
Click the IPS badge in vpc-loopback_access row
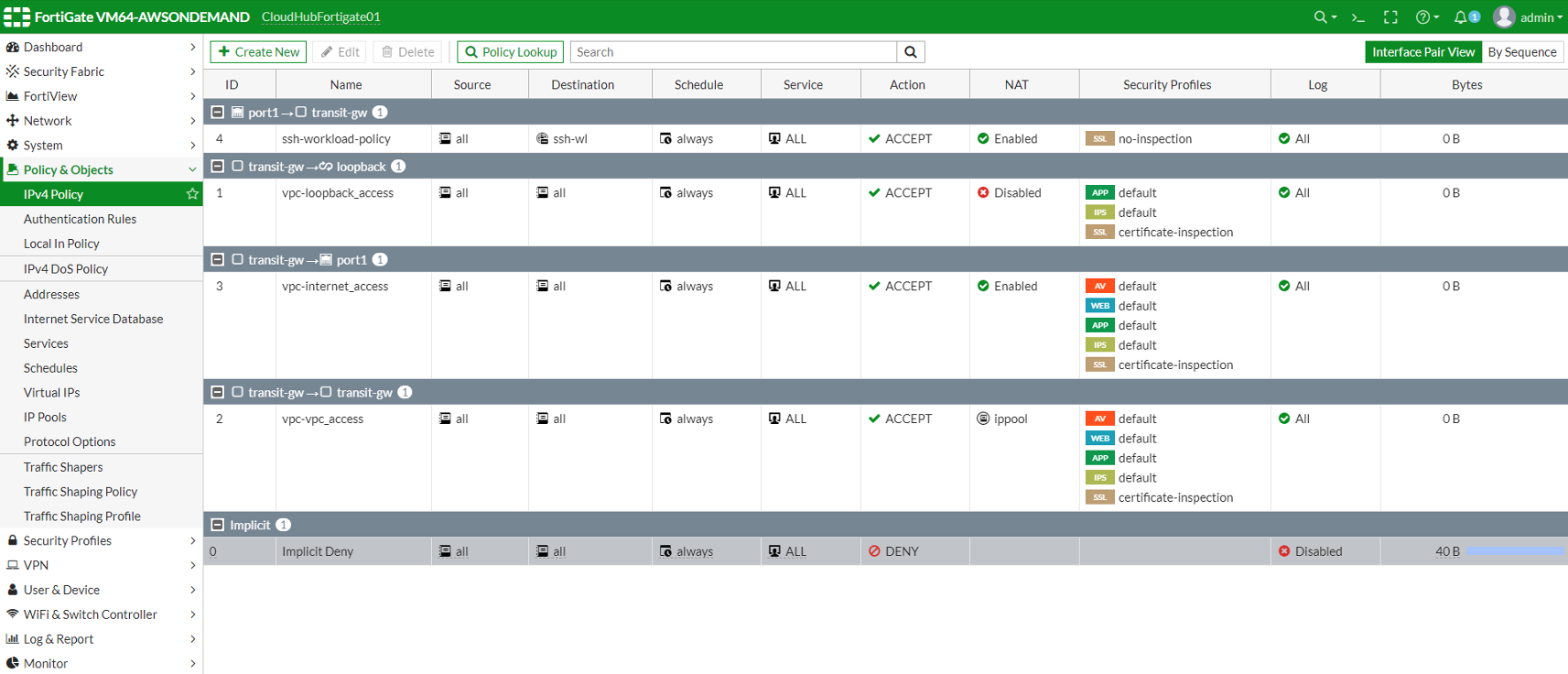1099,212
